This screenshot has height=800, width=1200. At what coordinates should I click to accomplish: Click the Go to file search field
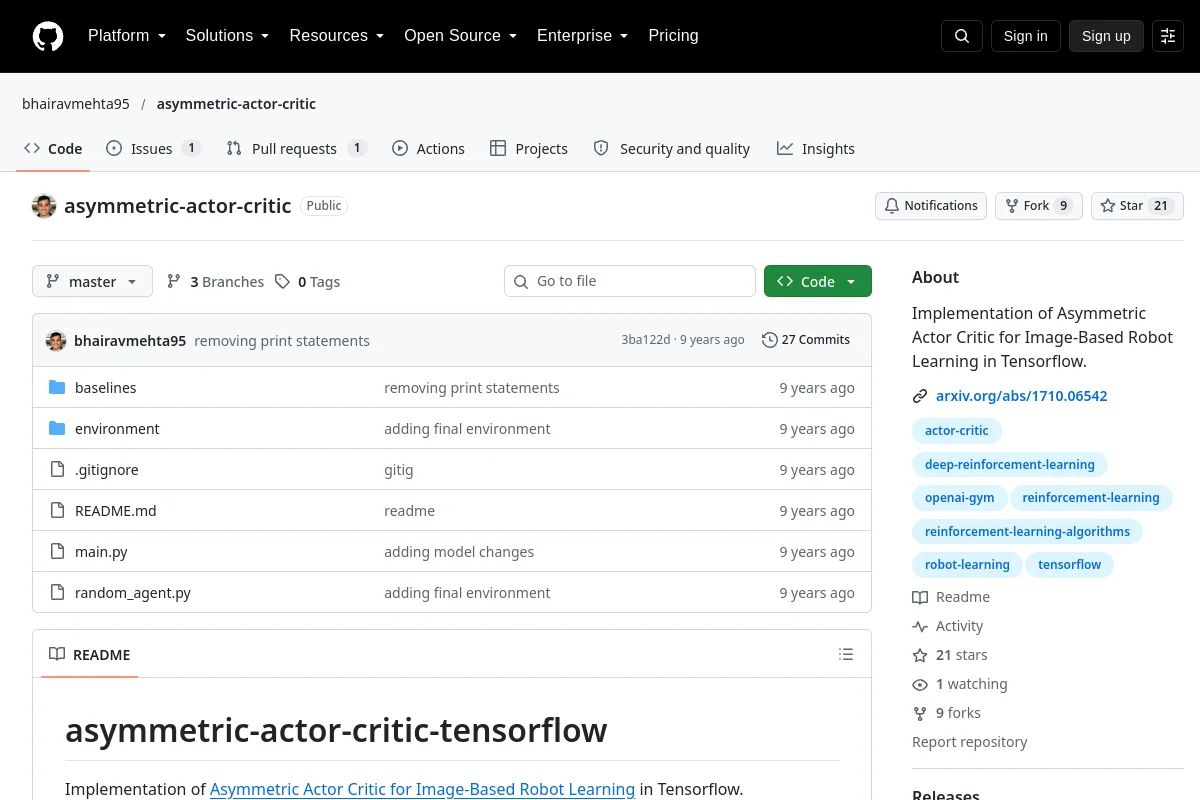(x=630, y=282)
